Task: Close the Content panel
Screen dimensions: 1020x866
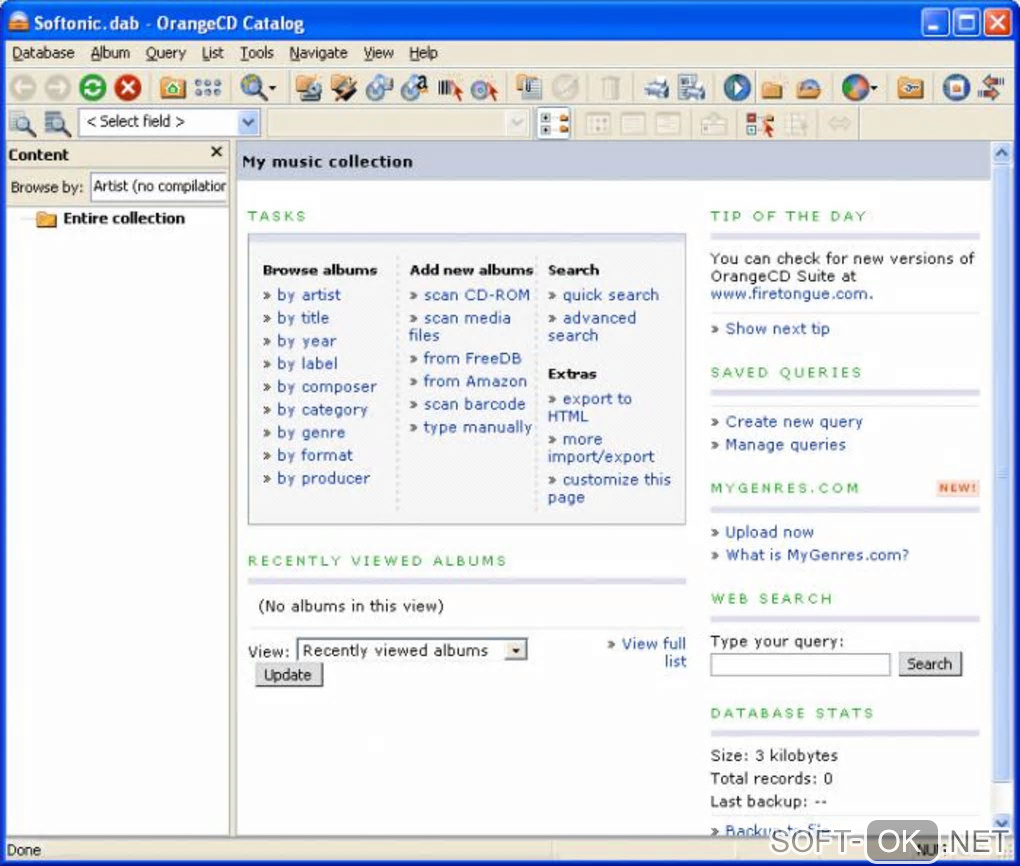Action: [x=217, y=152]
